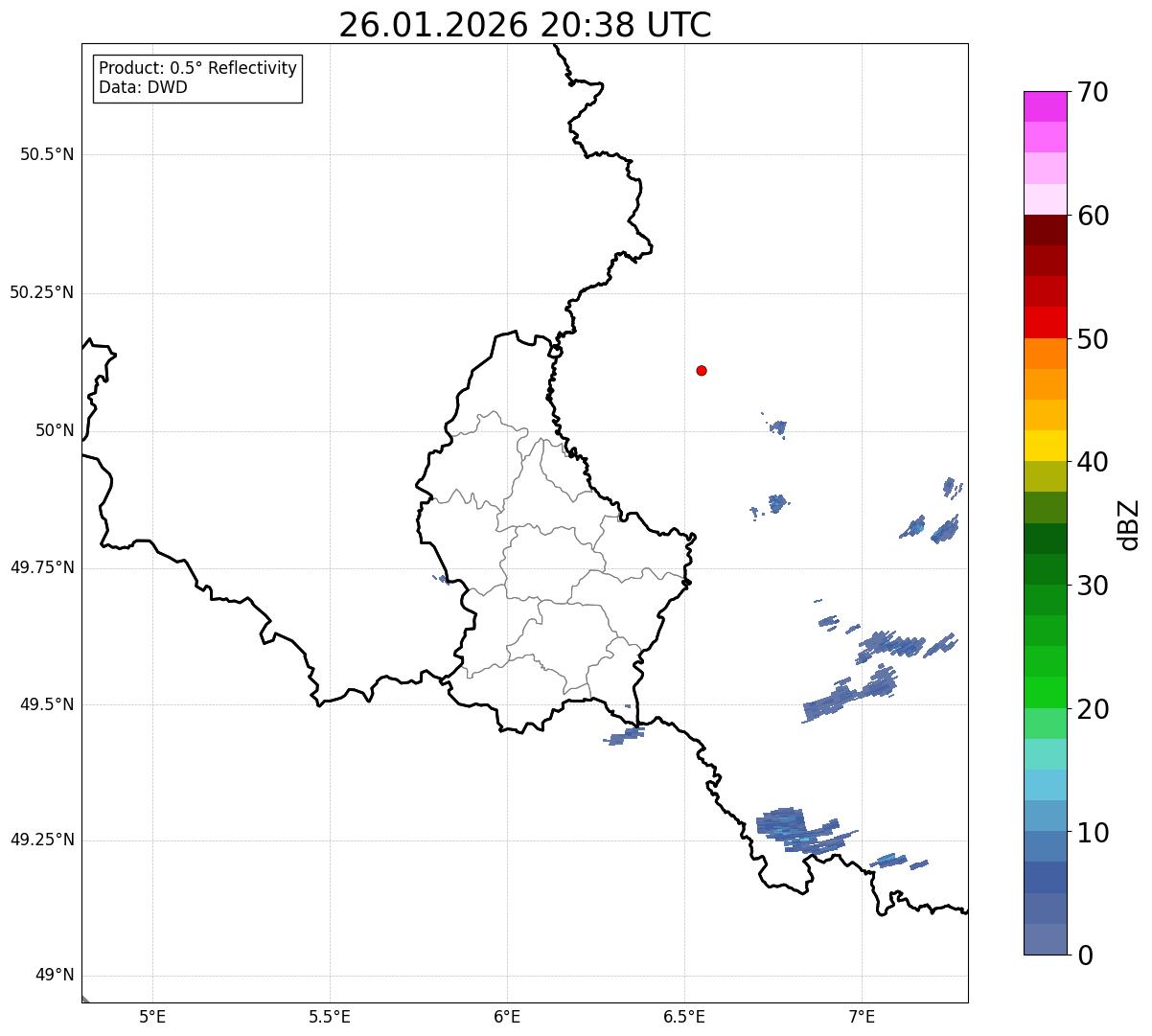Click the colorbar tick label 60
The height and width of the screenshot is (1036, 1152).
point(1093,216)
